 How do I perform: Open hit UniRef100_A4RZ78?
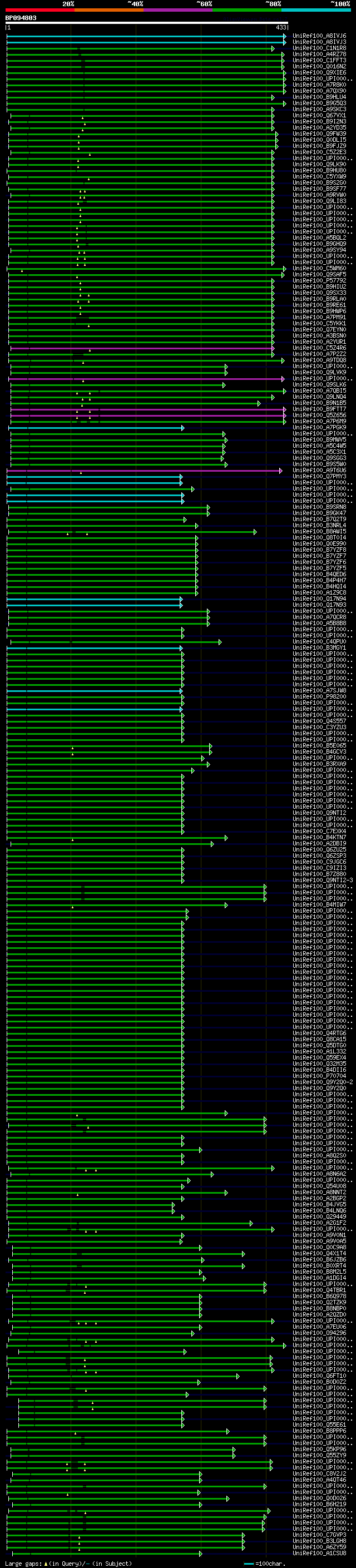(x=319, y=54)
